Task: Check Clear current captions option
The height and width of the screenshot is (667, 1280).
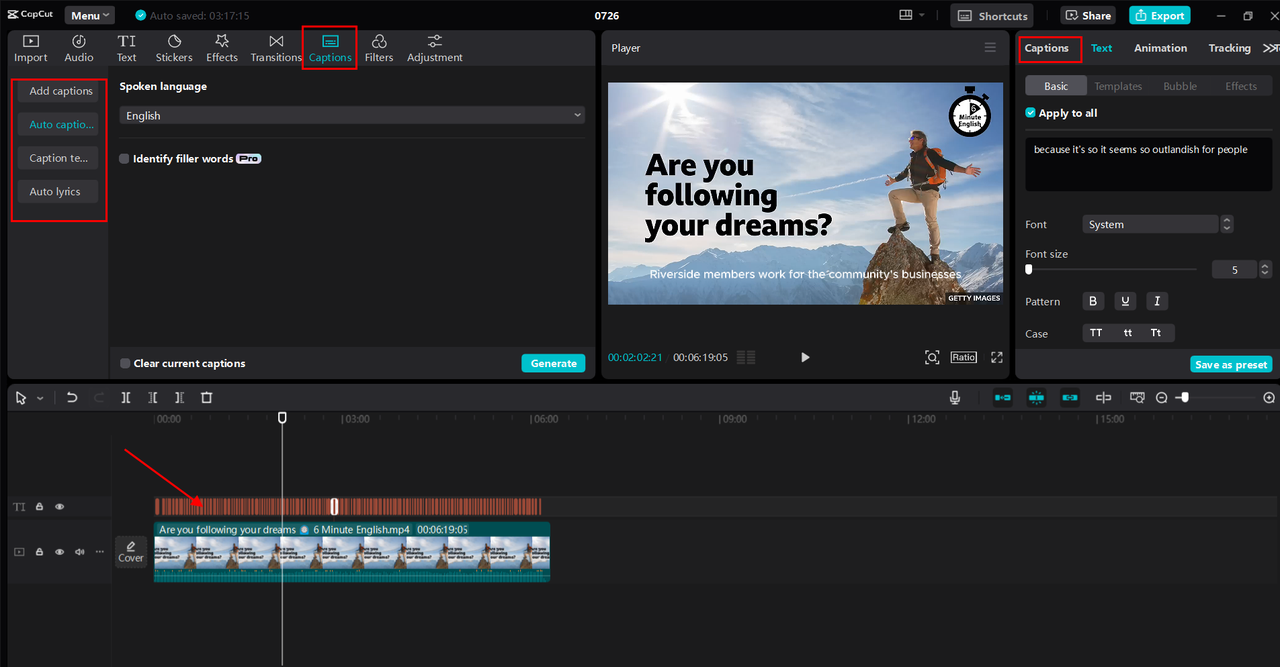Action: (x=125, y=363)
